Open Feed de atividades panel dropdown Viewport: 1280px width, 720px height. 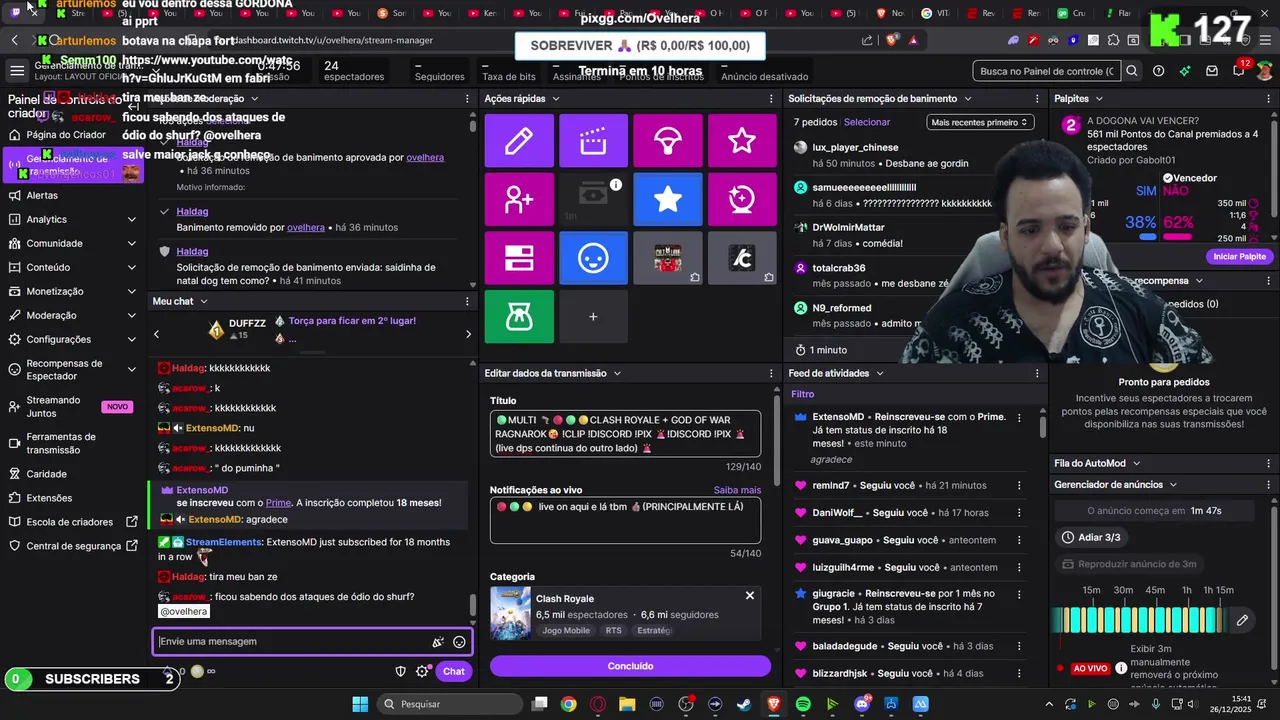[879, 373]
